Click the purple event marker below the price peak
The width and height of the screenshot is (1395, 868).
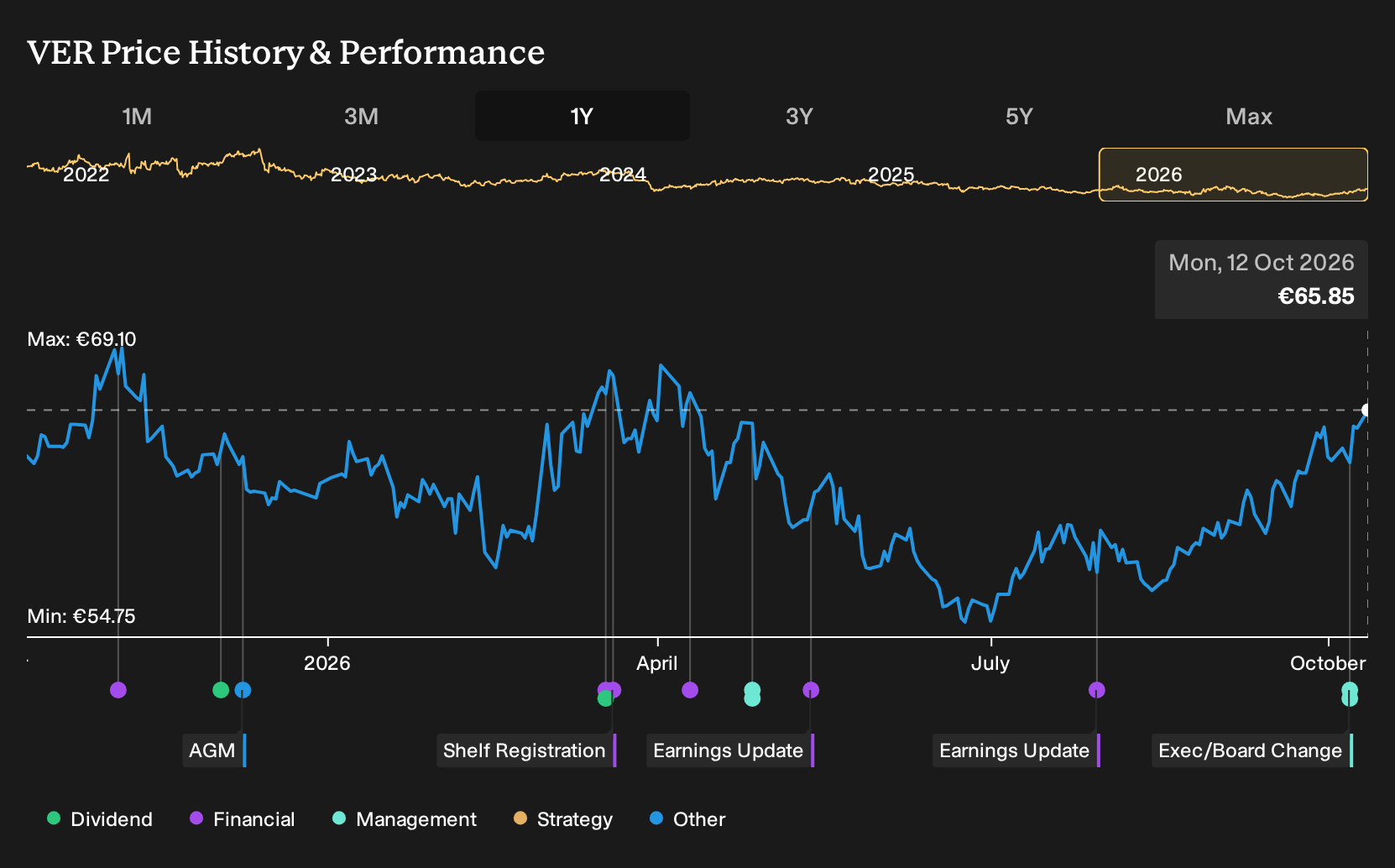coord(118,690)
